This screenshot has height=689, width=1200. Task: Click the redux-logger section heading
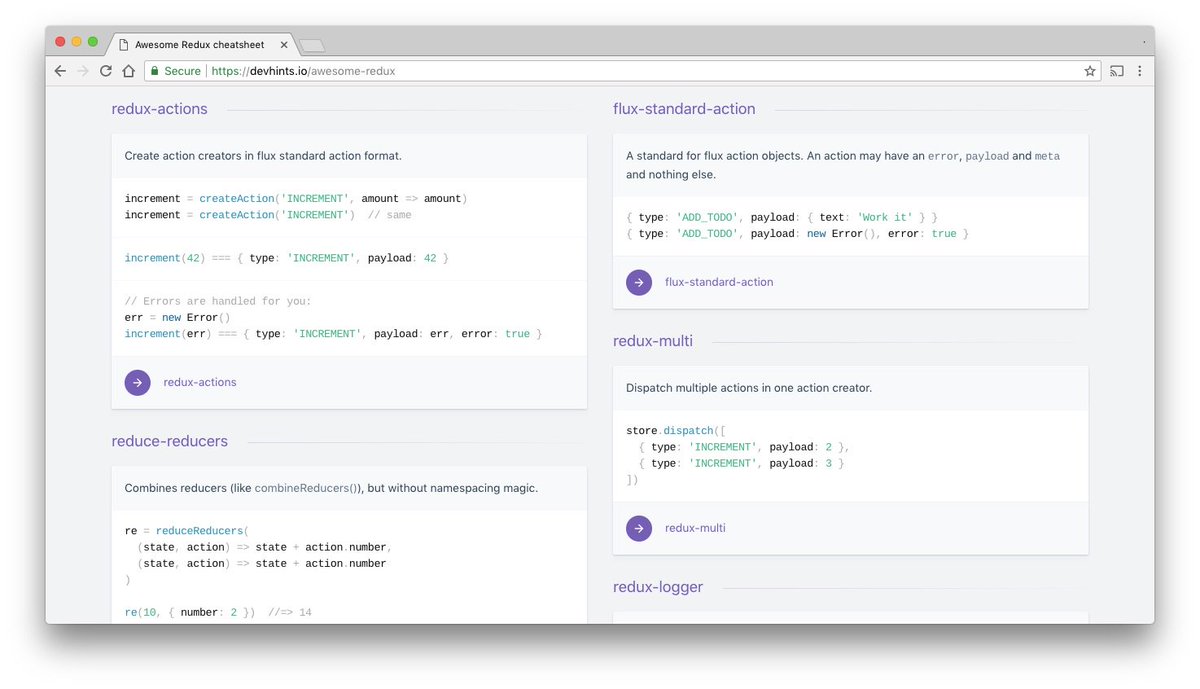(x=658, y=587)
